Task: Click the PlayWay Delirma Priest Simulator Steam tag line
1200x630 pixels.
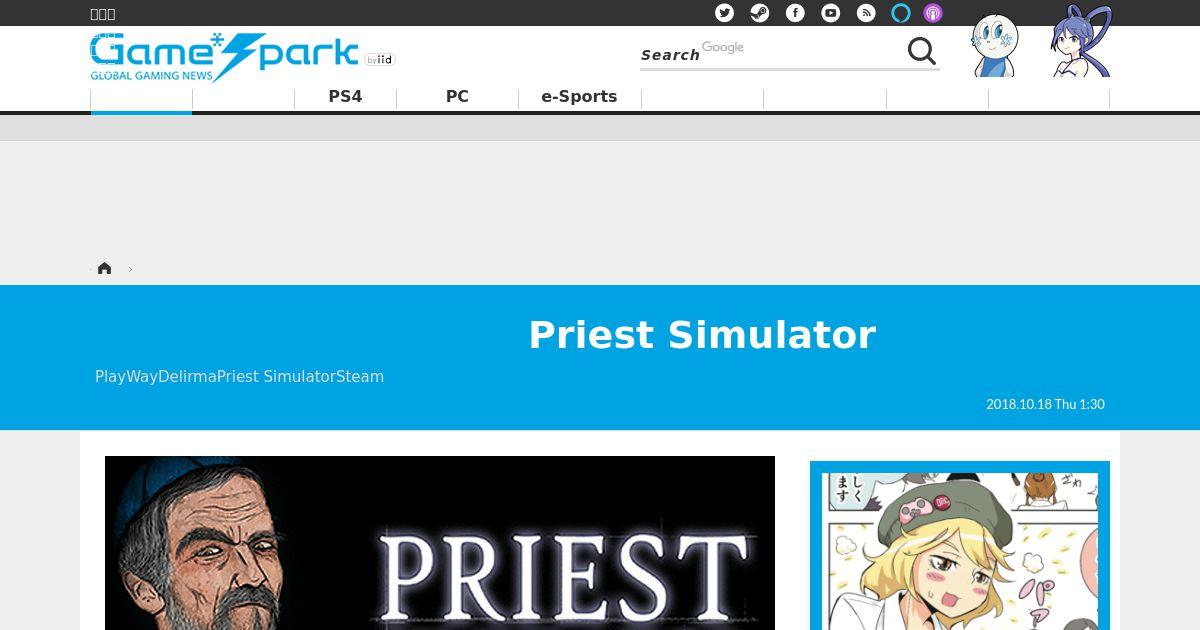Action: tap(239, 377)
